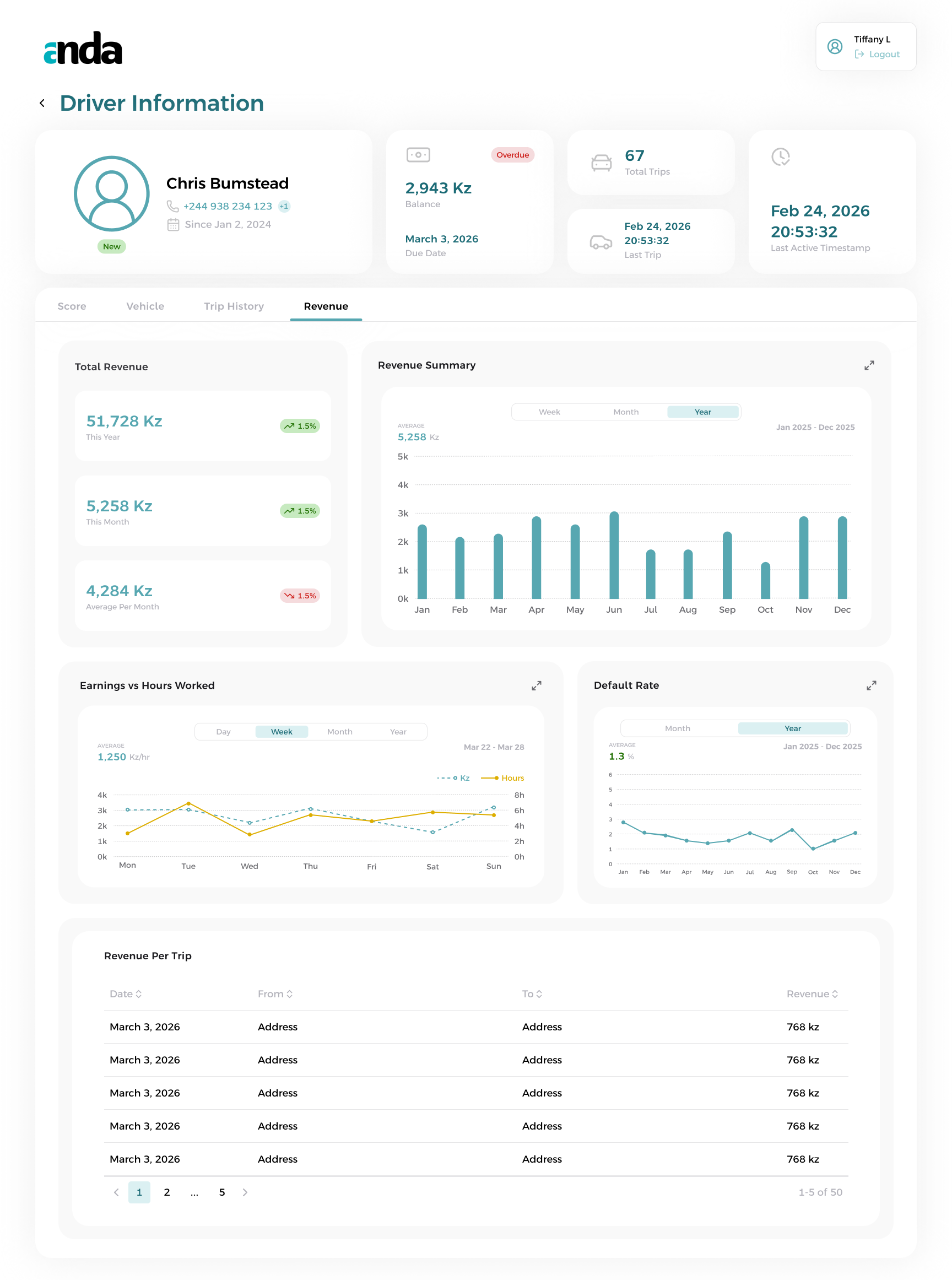The width and height of the screenshot is (952, 1280).
Task: Select Year in Revenue Summary range toggle
Action: pyautogui.click(x=702, y=412)
